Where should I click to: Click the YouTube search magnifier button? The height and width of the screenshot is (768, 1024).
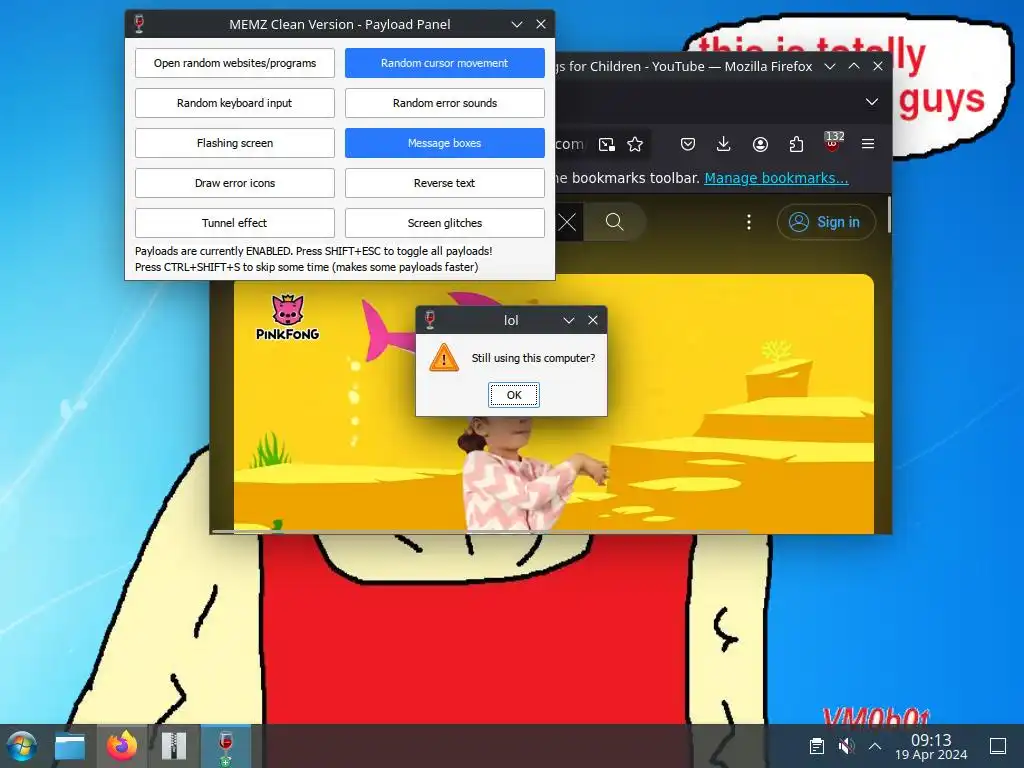pos(614,222)
